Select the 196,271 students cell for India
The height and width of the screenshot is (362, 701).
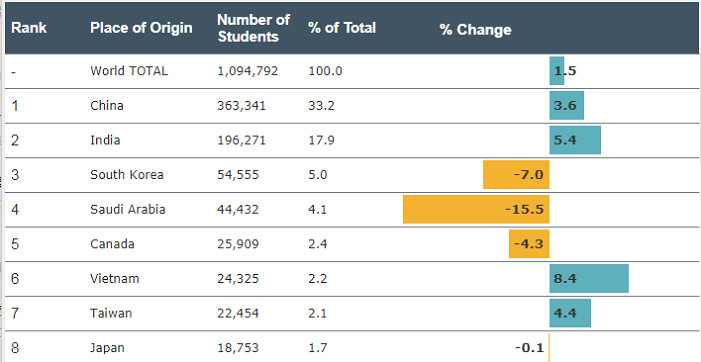click(x=241, y=140)
